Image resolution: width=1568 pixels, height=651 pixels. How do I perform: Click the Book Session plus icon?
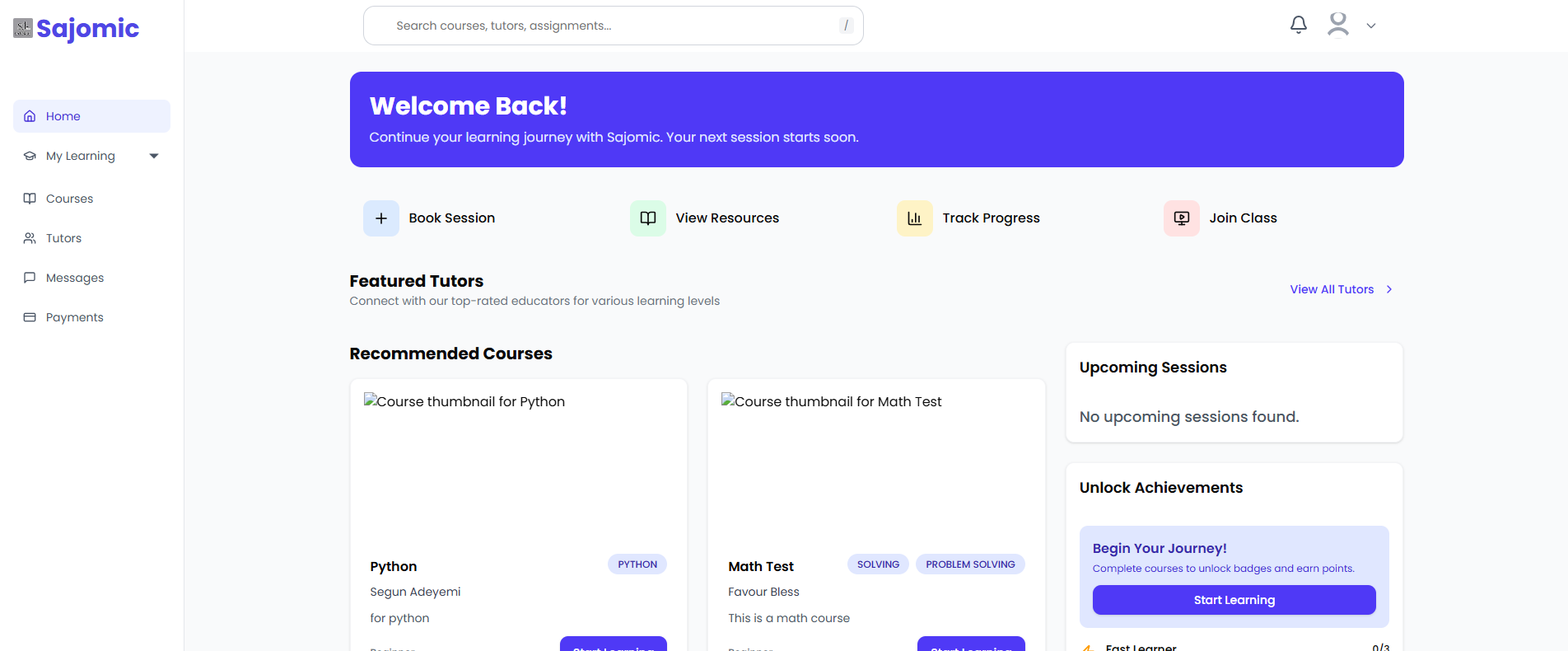pyautogui.click(x=381, y=218)
